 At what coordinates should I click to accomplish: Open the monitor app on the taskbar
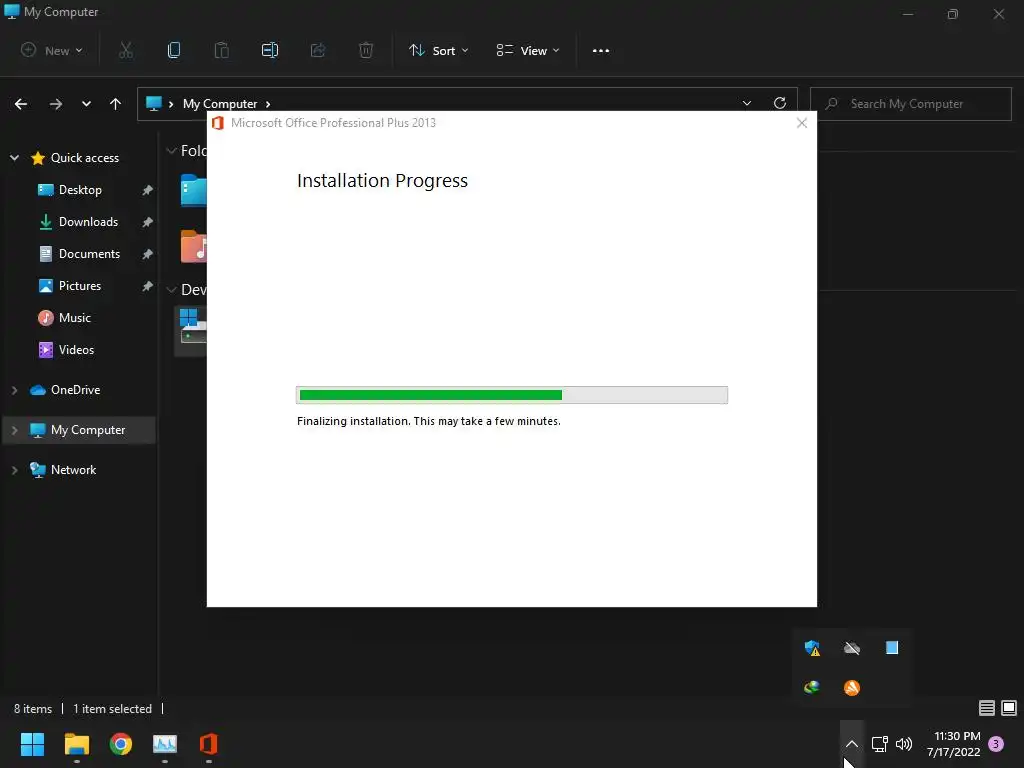[165, 744]
